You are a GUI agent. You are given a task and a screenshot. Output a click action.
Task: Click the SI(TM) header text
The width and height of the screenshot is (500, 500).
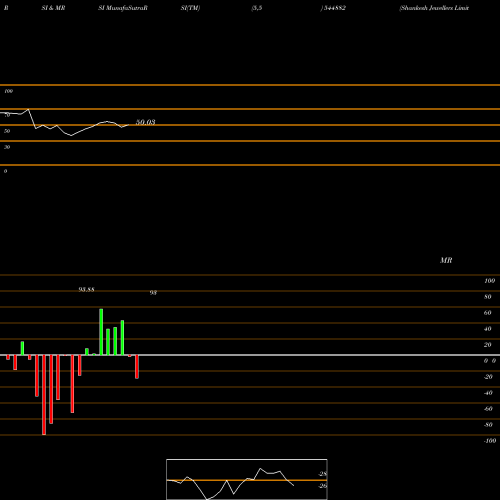(190, 8)
